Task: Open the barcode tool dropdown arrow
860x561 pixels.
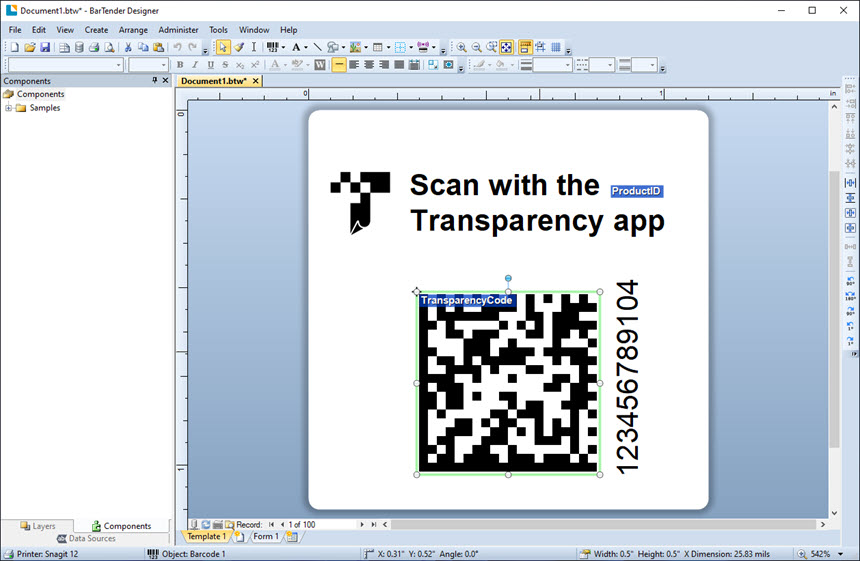Action: pyautogui.click(x=283, y=48)
